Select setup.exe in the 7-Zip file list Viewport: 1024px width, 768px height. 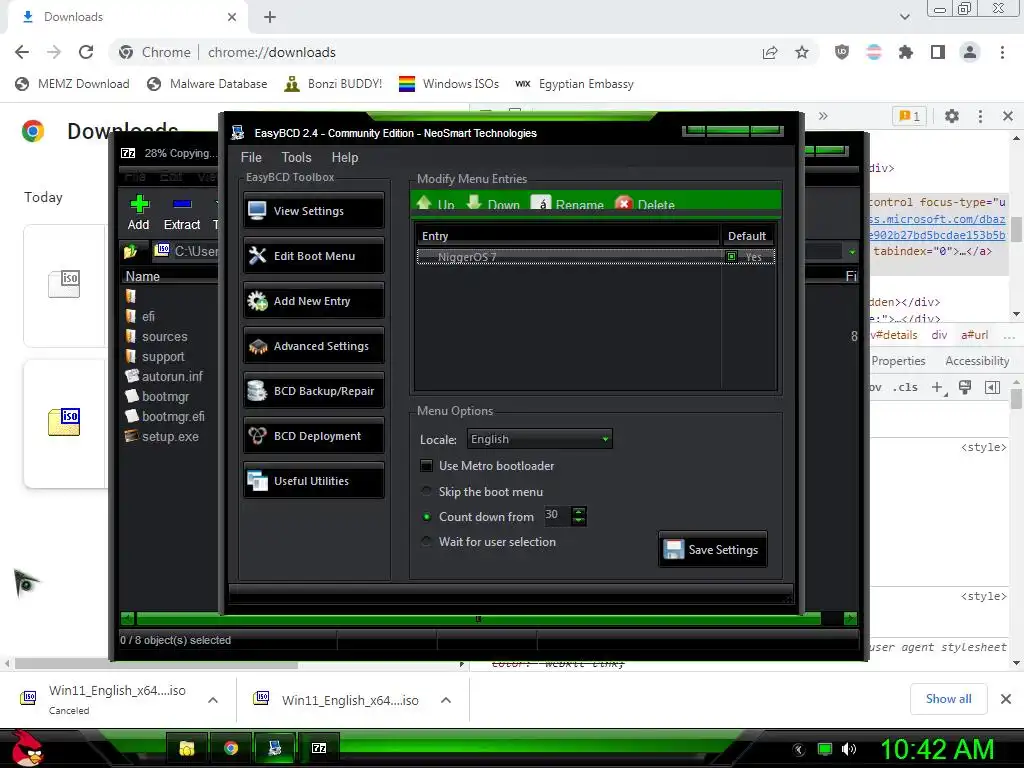point(162,437)
